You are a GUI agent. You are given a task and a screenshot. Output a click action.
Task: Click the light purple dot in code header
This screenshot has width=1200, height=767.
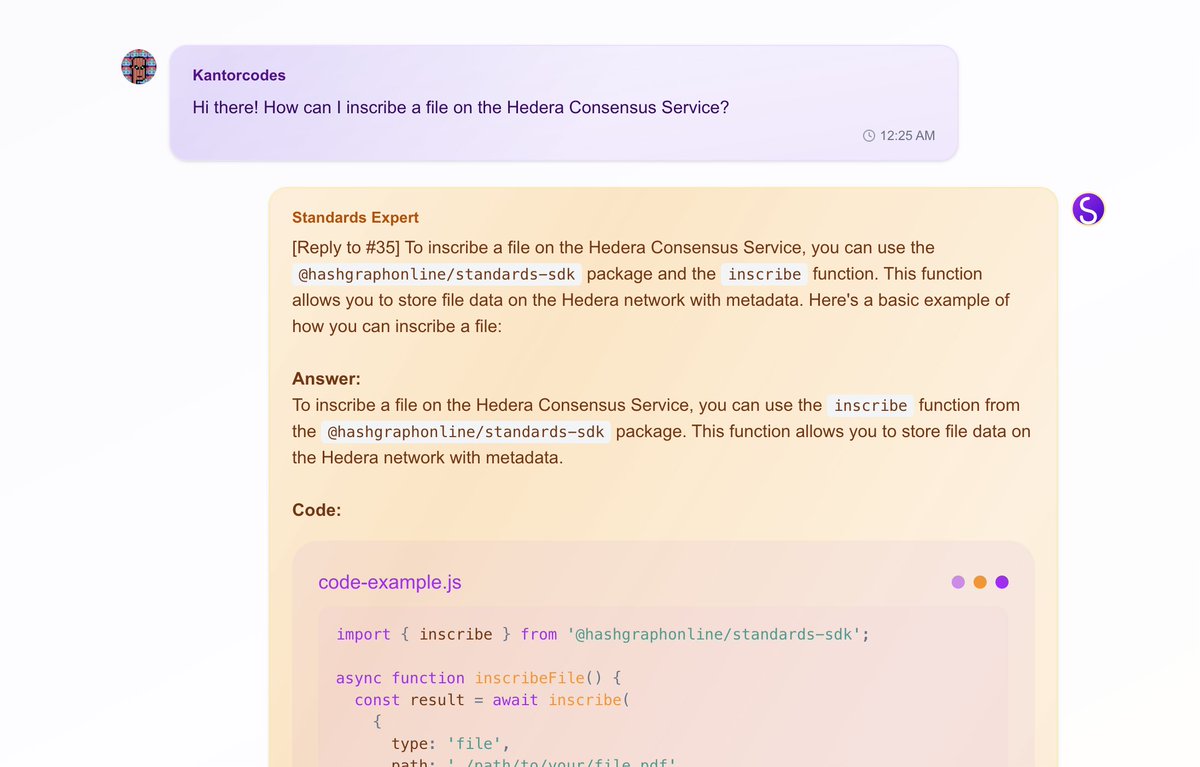coord(958,582)
